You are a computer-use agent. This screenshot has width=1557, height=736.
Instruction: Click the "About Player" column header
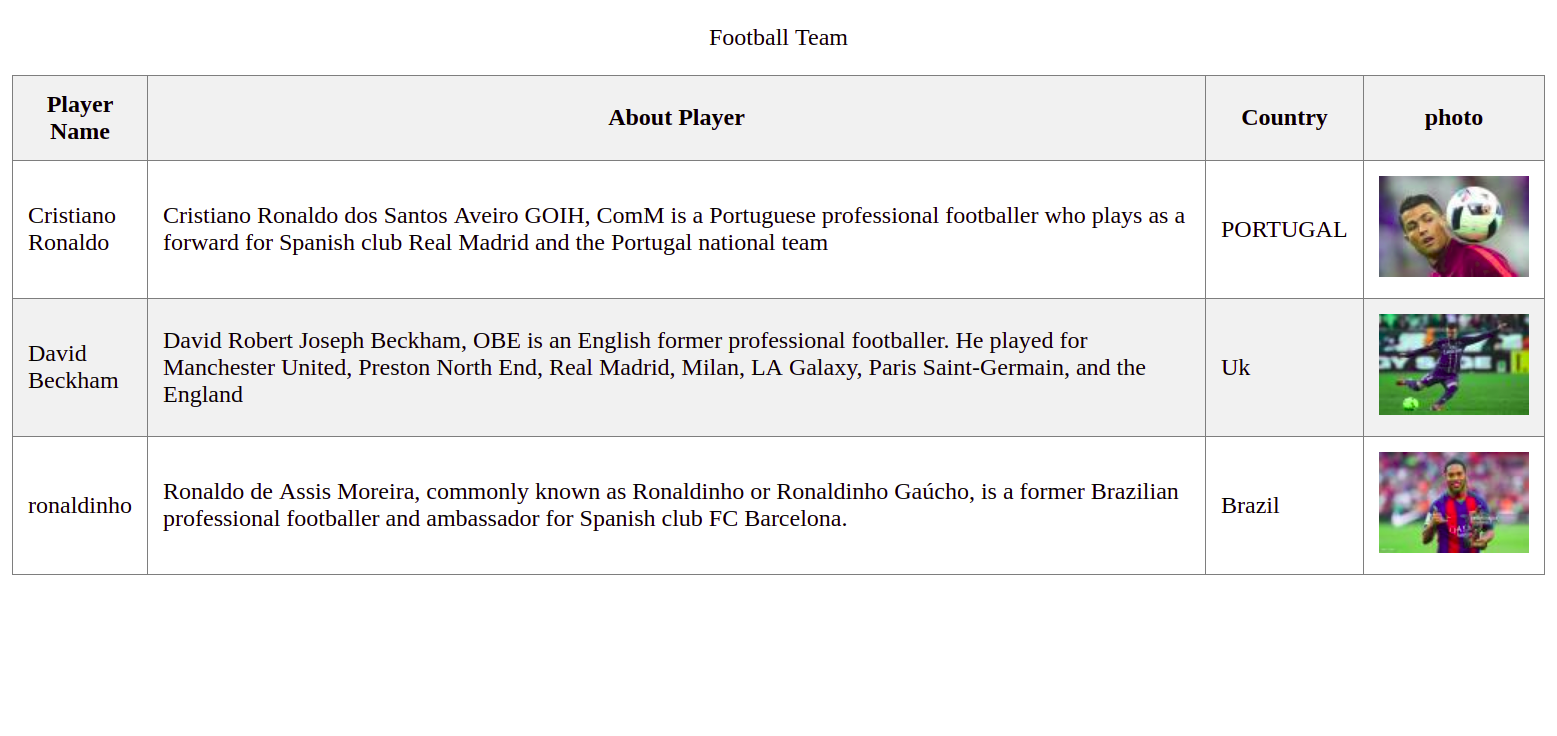pyautogui.click(x=676, y=118)
